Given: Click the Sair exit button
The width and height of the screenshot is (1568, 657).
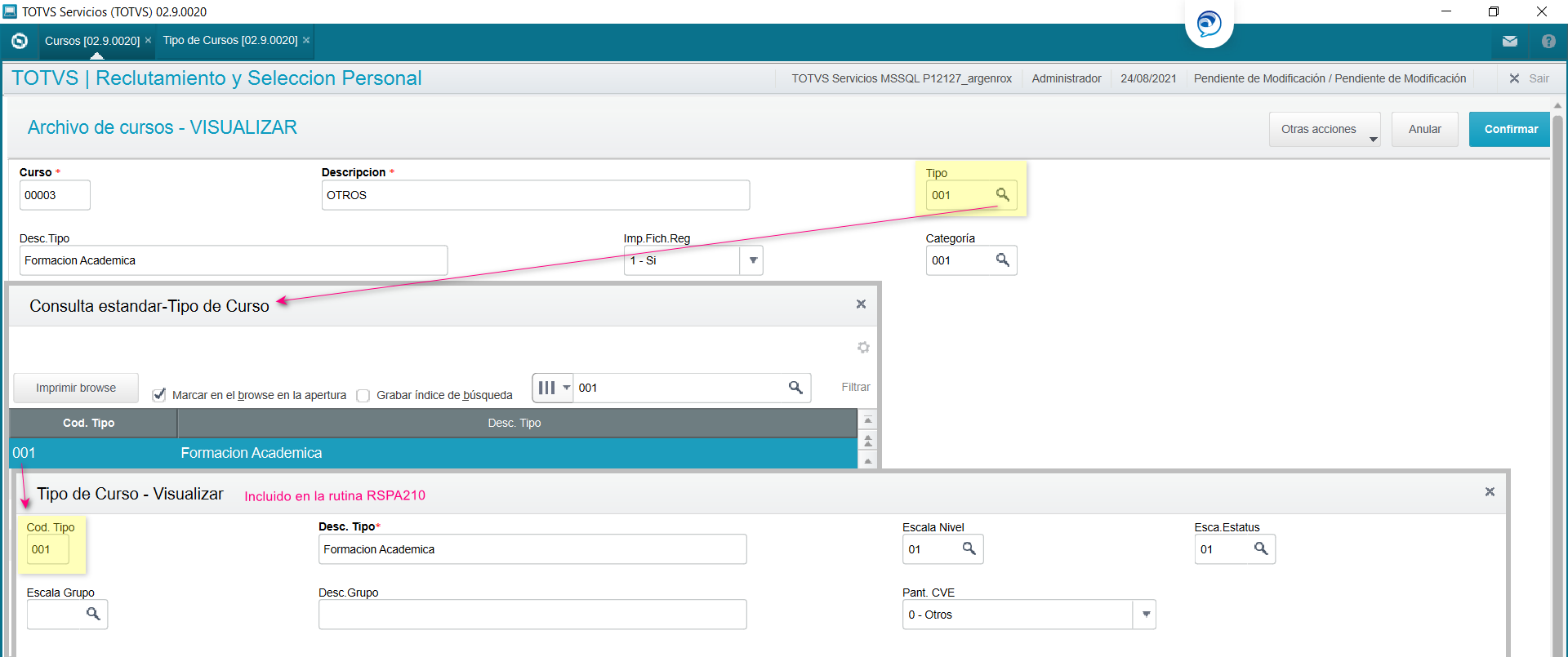Looking at the screenshot, I should (1530, 78).
